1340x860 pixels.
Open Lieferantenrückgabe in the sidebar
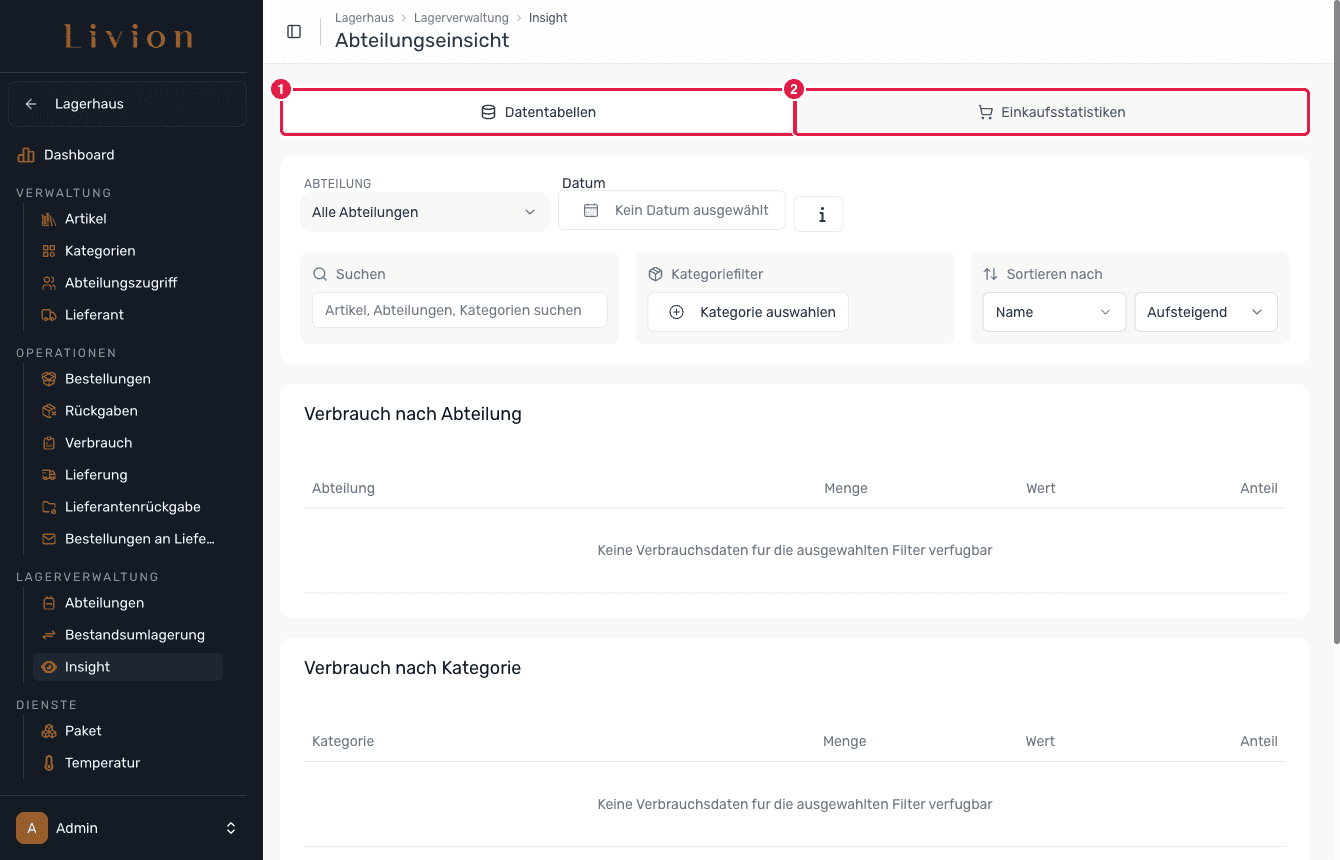click(x=128, y=507)
